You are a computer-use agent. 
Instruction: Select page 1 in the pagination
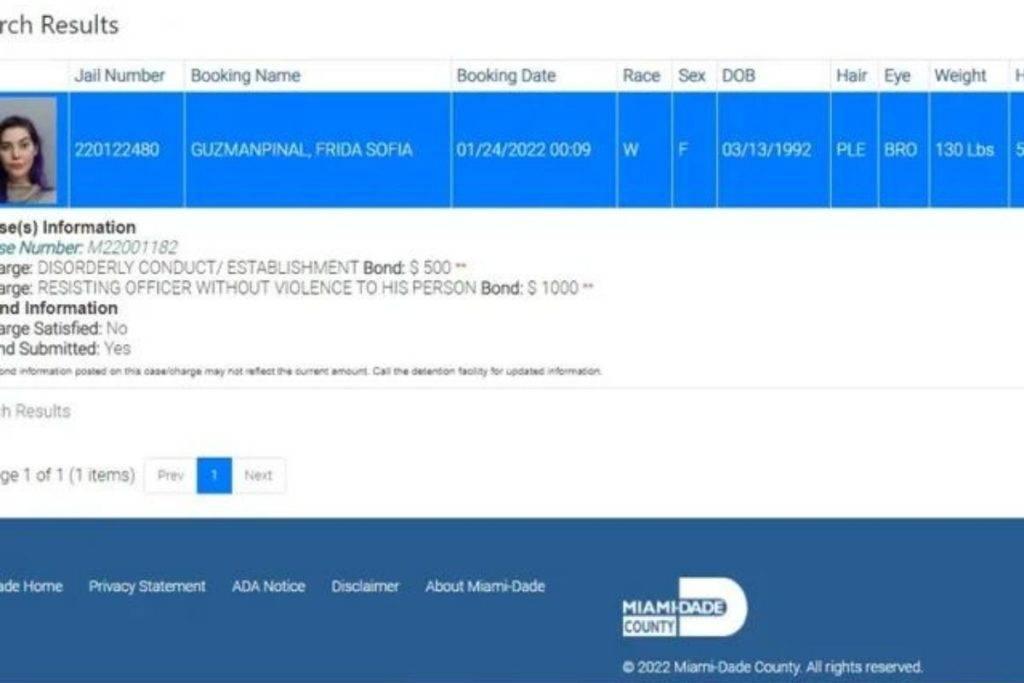click(214, 475)
